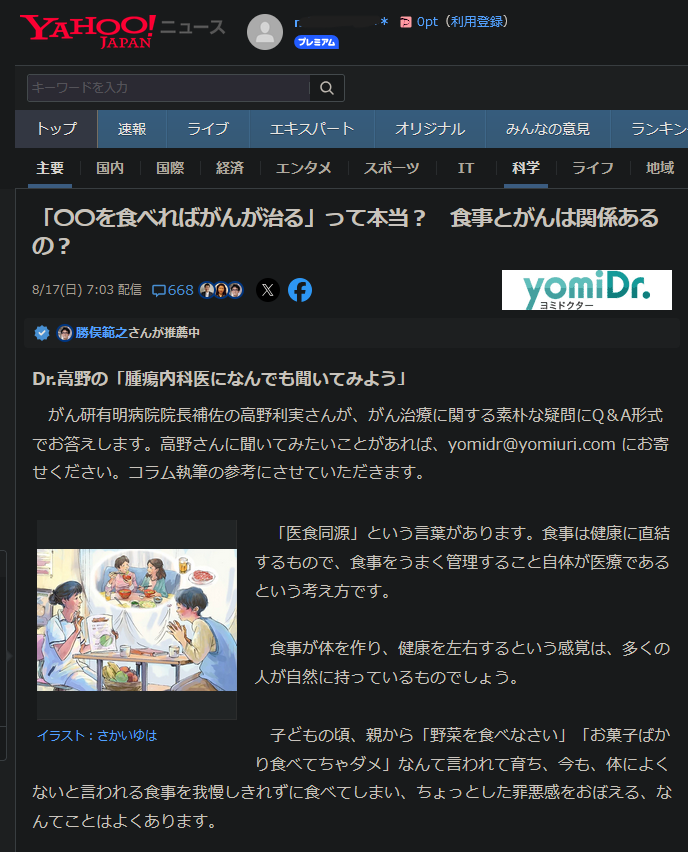Click the user profile avatar icon
The width and height of the screenshot is (688, 852).
(265, 32)
